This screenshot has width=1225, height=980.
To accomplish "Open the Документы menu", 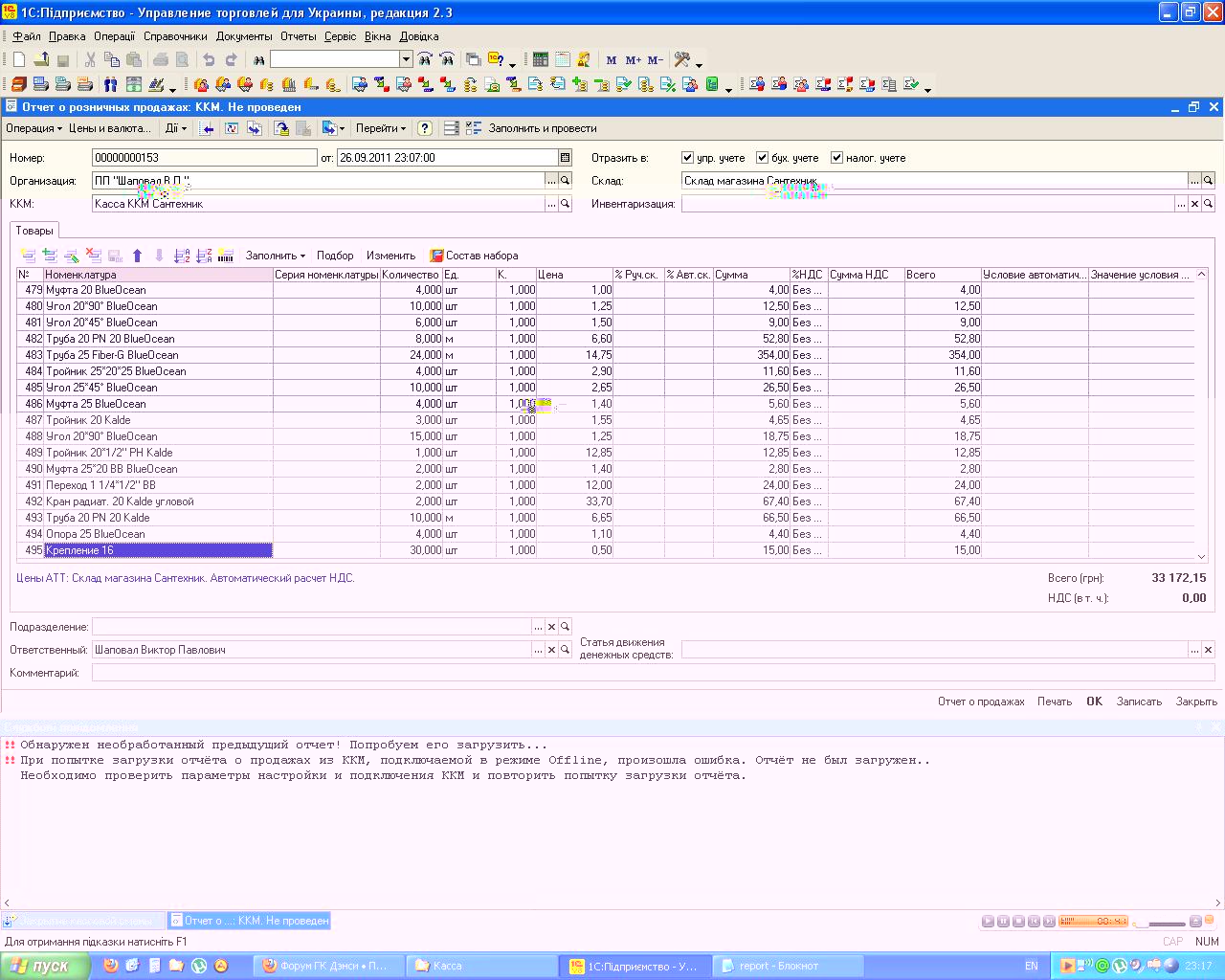I will 244,36.
